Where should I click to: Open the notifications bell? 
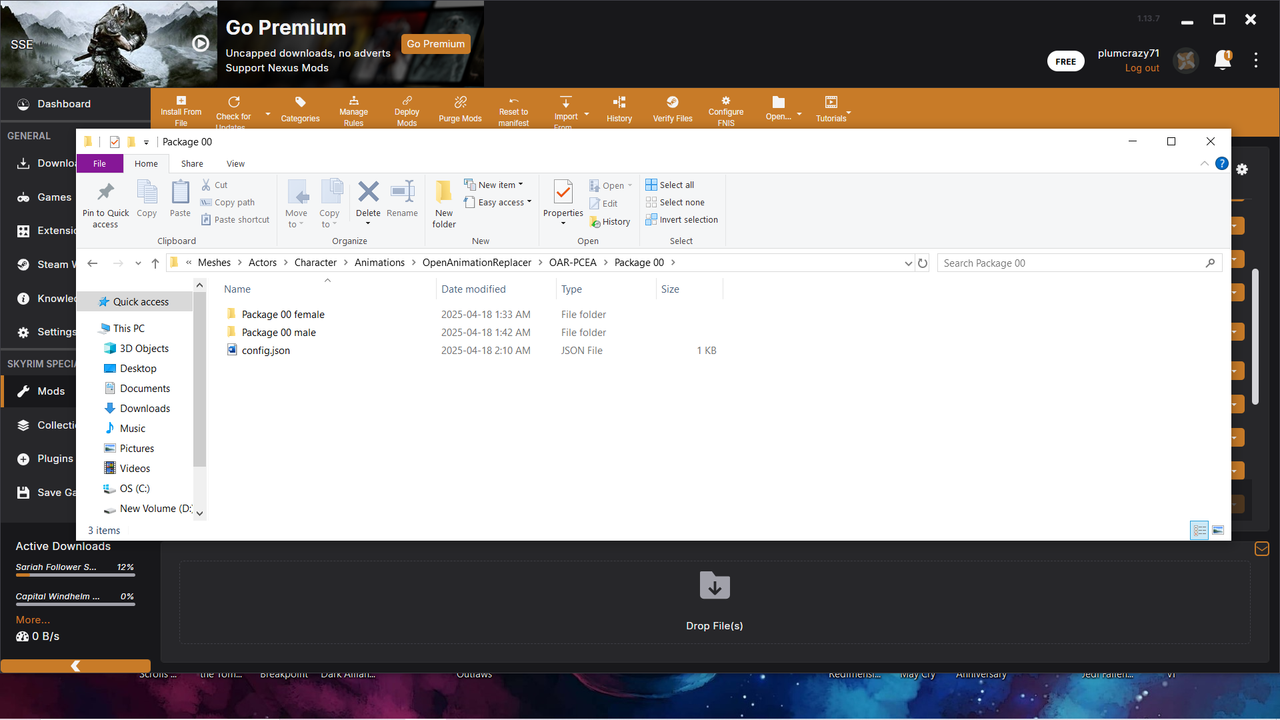coord(1222,60)
